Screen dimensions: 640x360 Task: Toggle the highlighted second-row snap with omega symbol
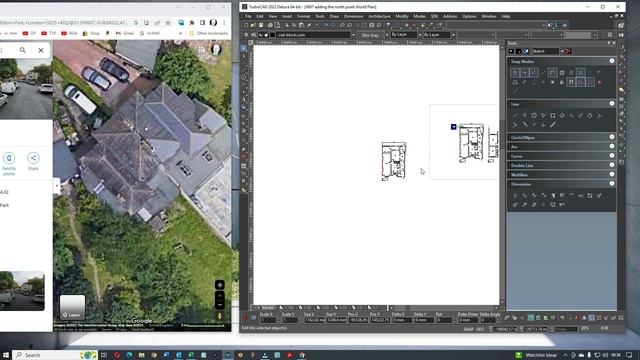[x=571, y=82]
